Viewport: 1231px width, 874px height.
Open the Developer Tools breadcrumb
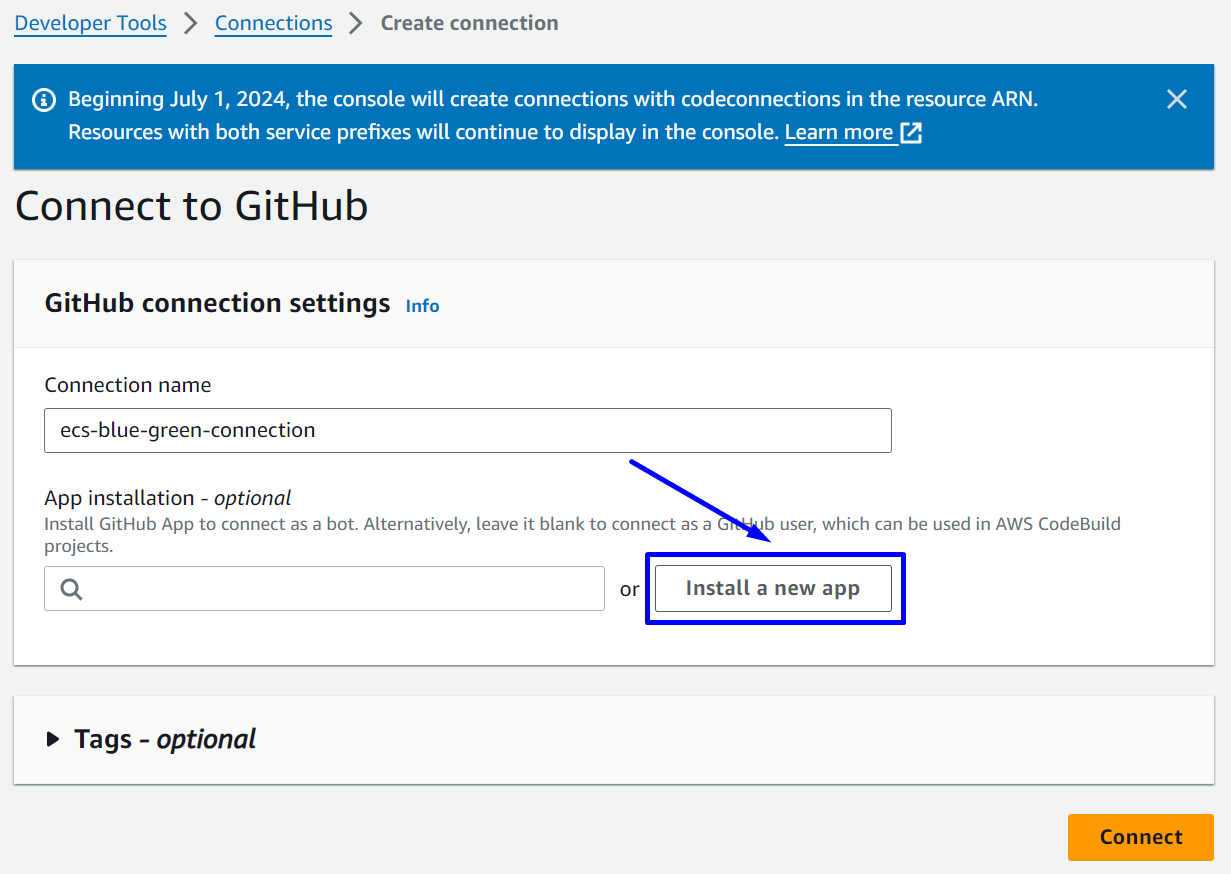pyautogui.click(x=90, y=23)
